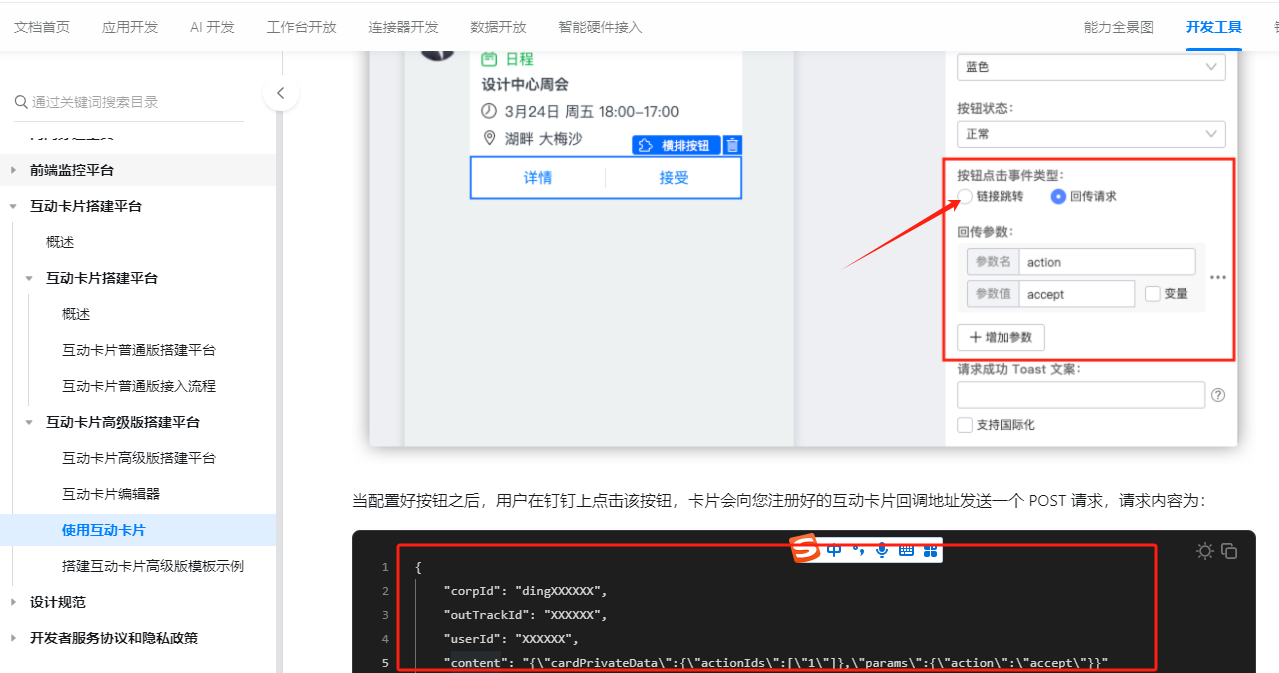
Task: Copy the code with the copy icon
Action: 1230,551
